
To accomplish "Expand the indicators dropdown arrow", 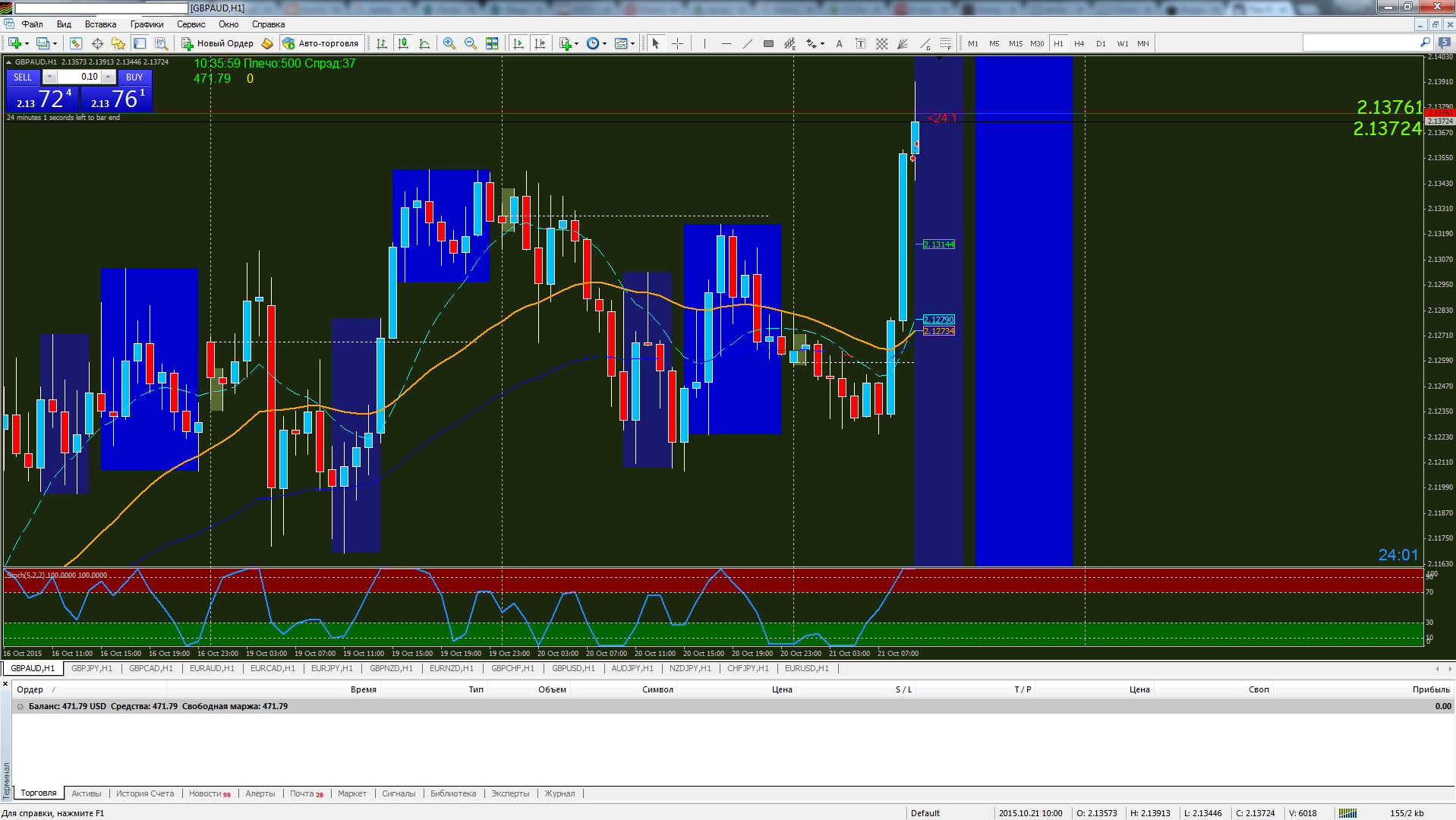I will point(576,43).
